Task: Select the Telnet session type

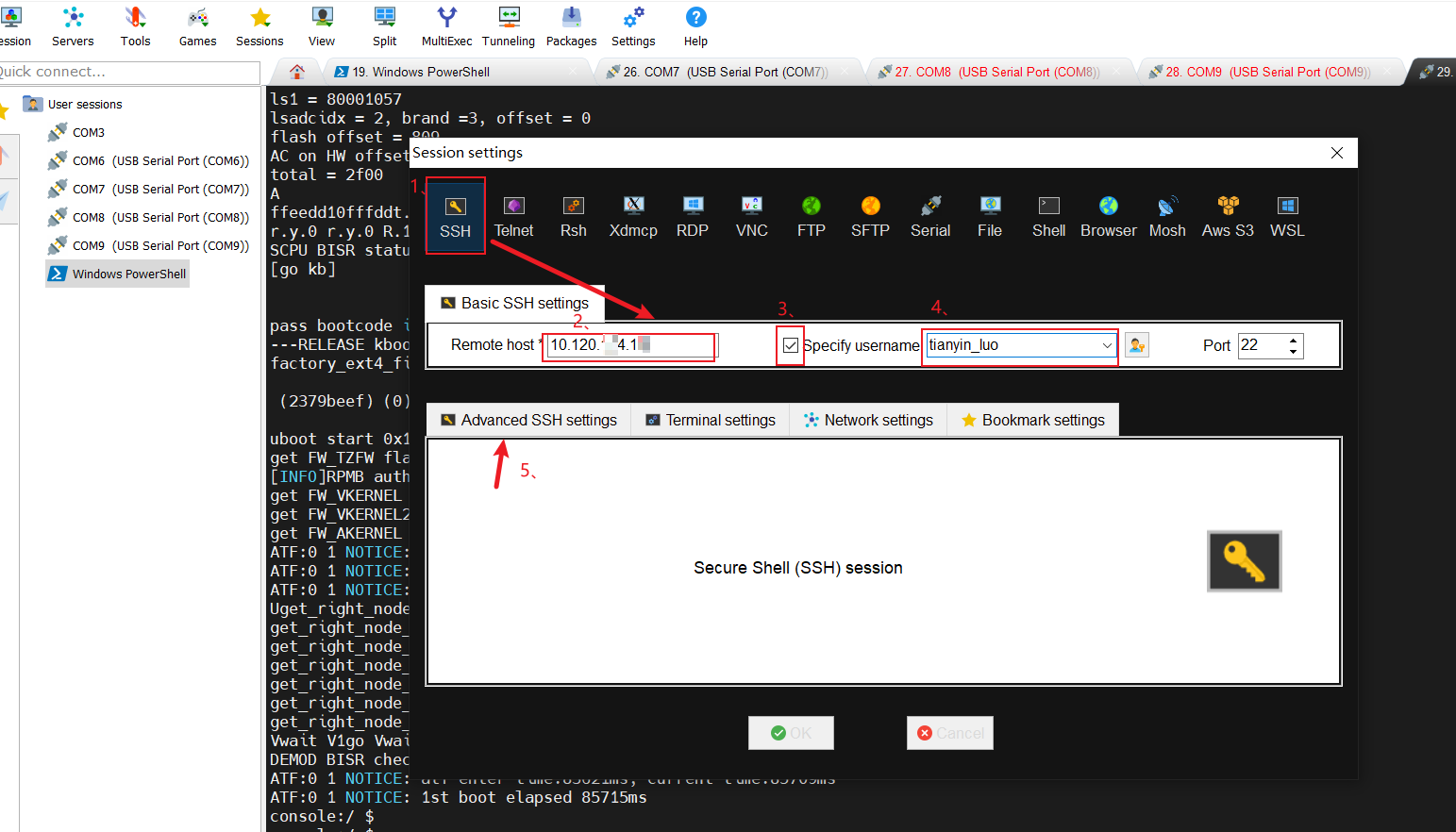Action: click(514, 216)
